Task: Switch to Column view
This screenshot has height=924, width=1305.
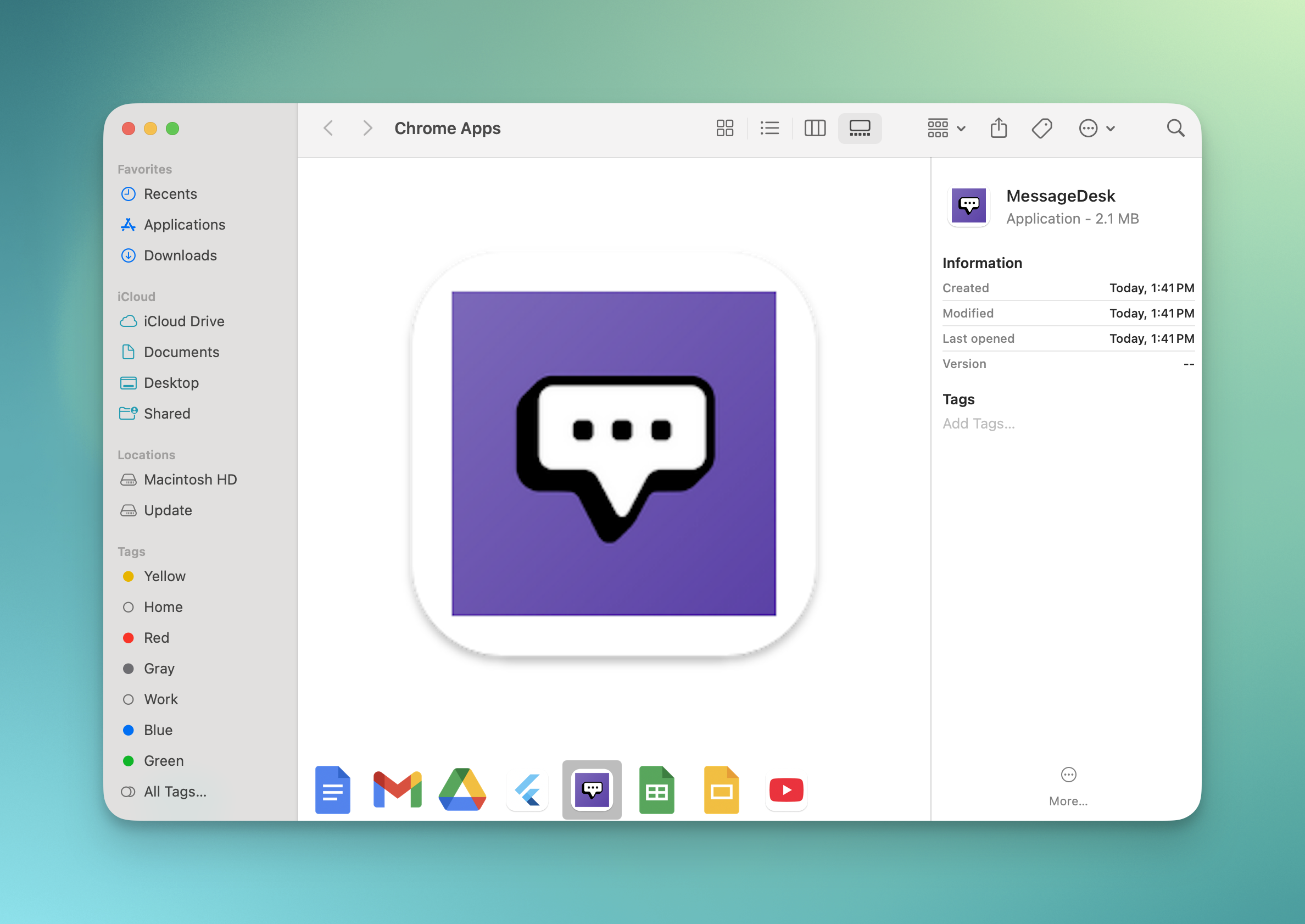Action: point(815,128)
